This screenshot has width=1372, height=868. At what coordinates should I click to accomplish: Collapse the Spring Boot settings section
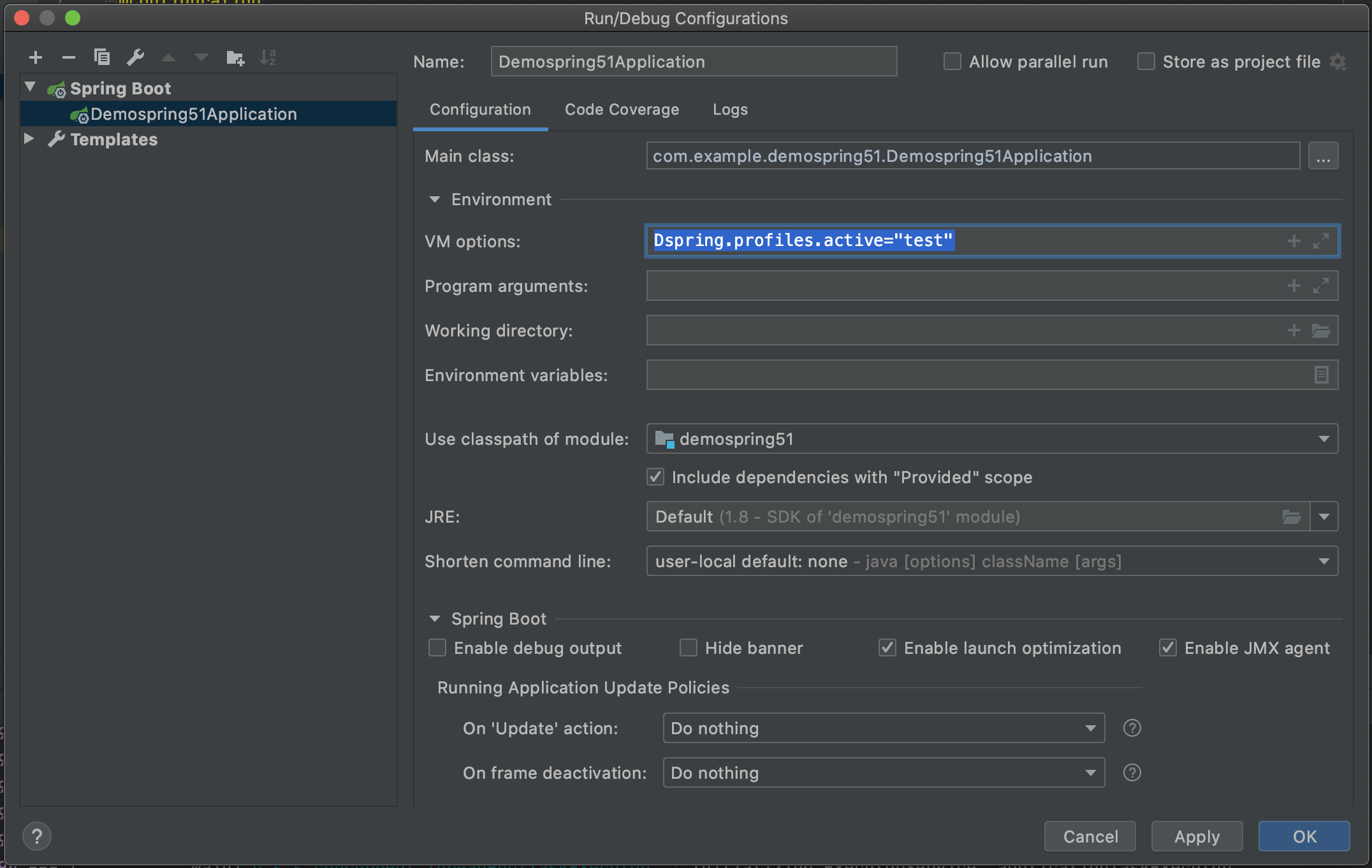435,619
